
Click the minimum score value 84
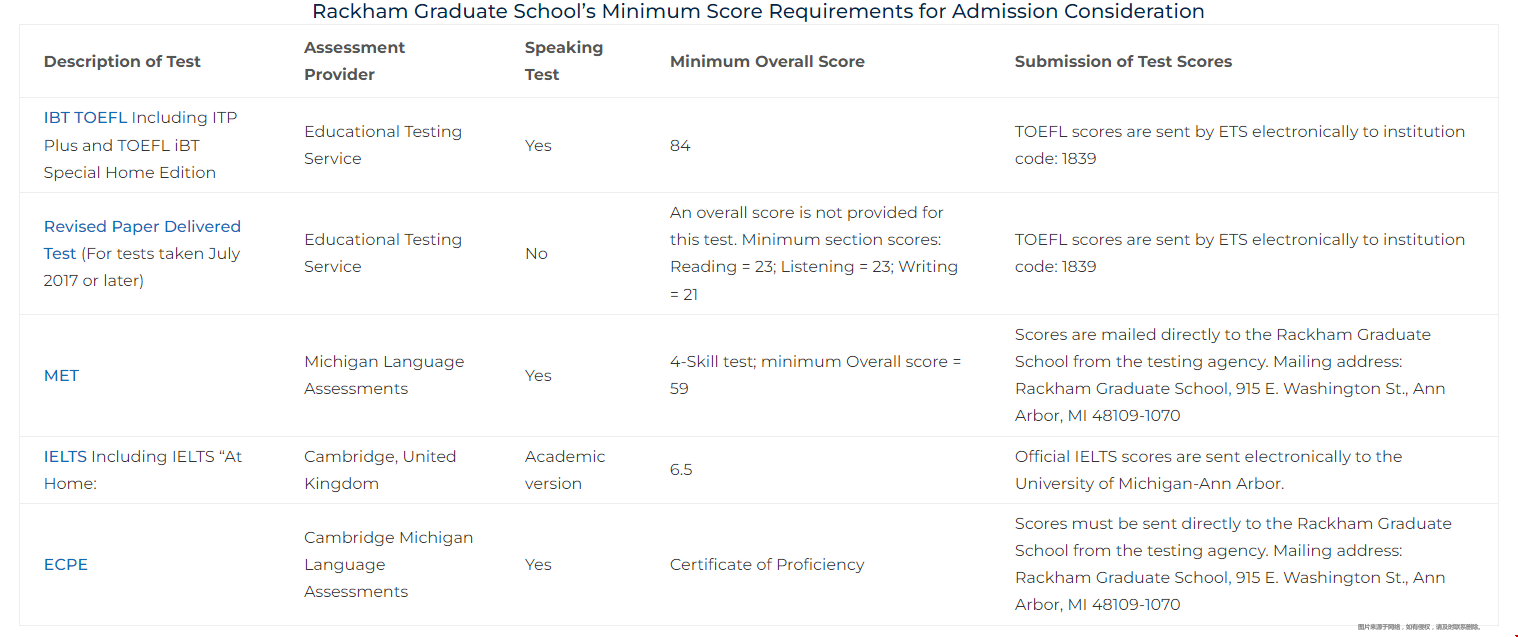coord(680,146)
